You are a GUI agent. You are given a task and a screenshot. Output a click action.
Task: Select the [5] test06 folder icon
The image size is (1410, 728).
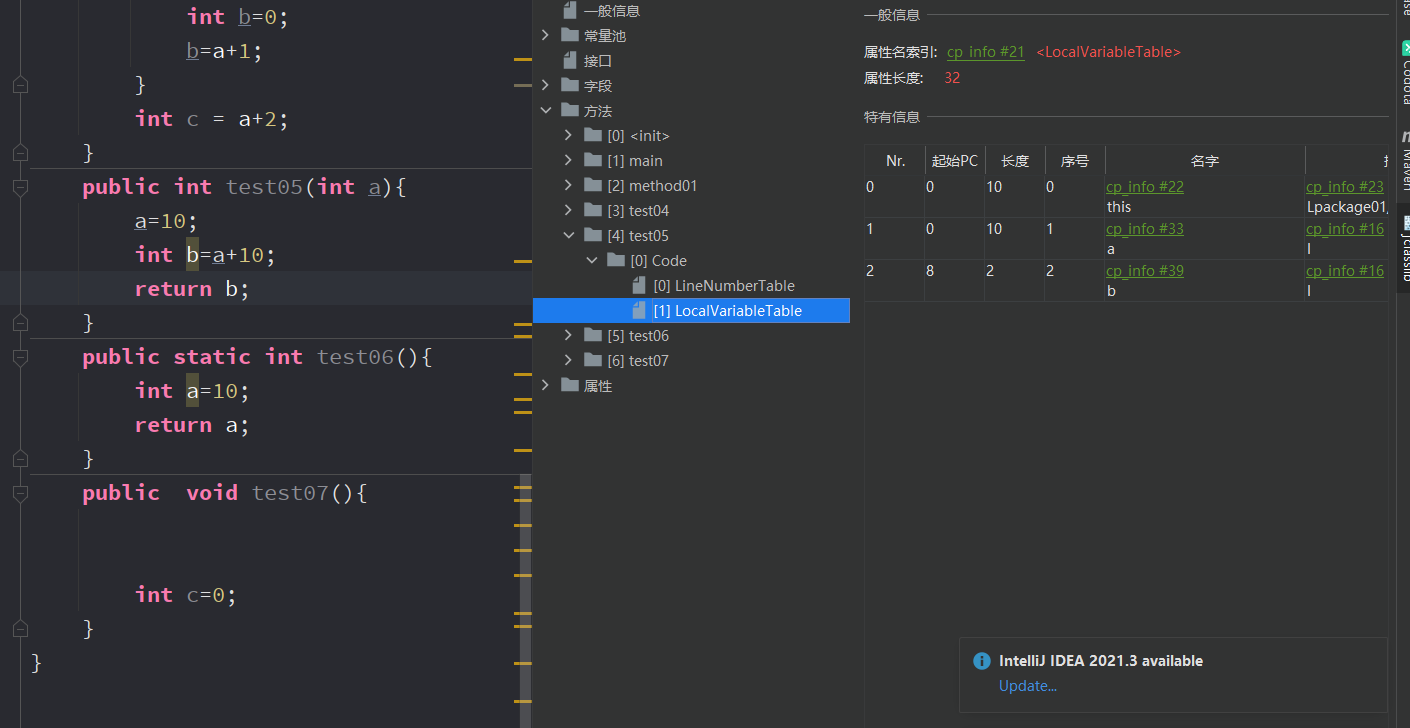click(x=593, y=335)
